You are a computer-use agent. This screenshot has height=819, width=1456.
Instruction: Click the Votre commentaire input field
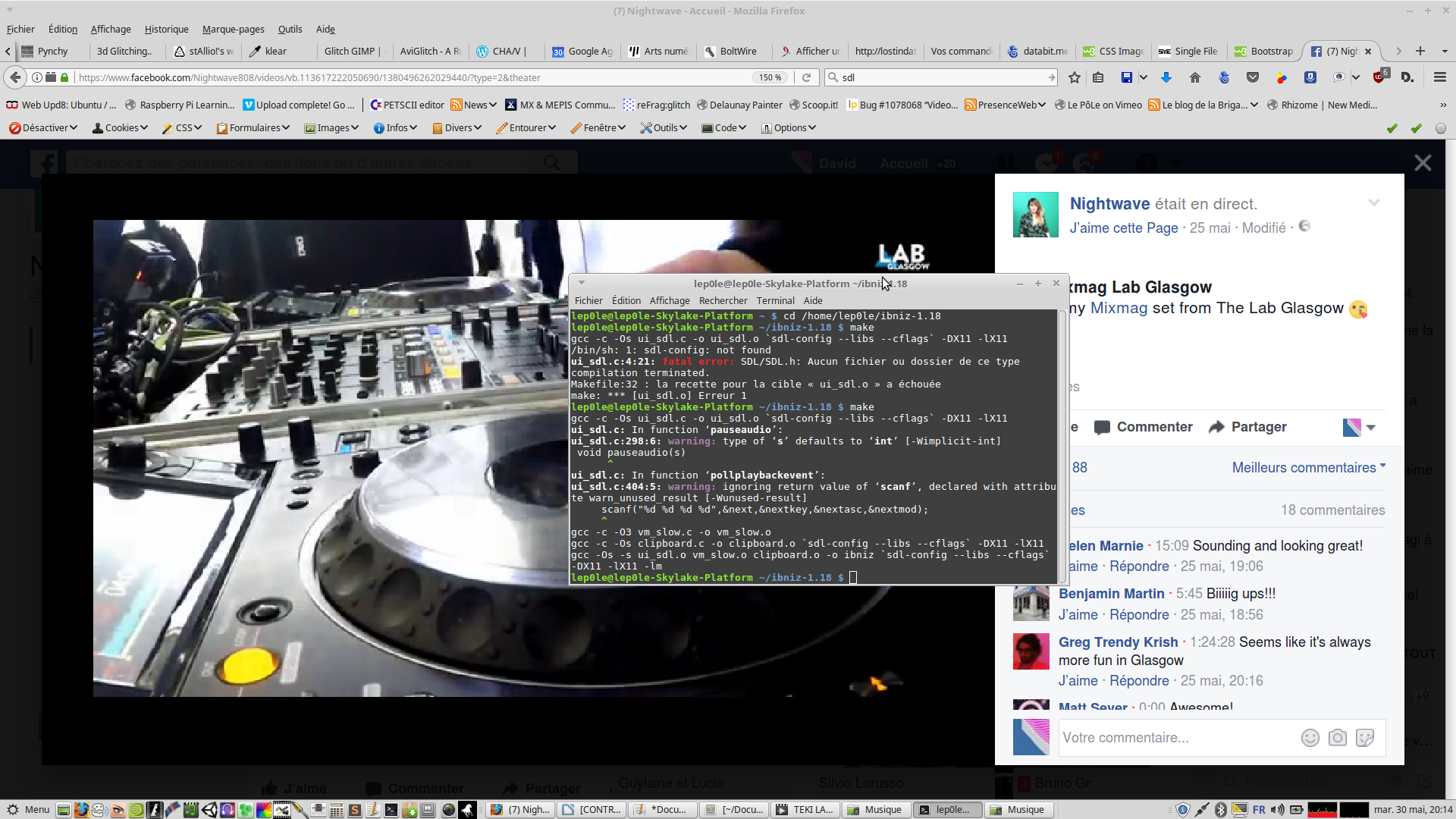coord(1175,738)
